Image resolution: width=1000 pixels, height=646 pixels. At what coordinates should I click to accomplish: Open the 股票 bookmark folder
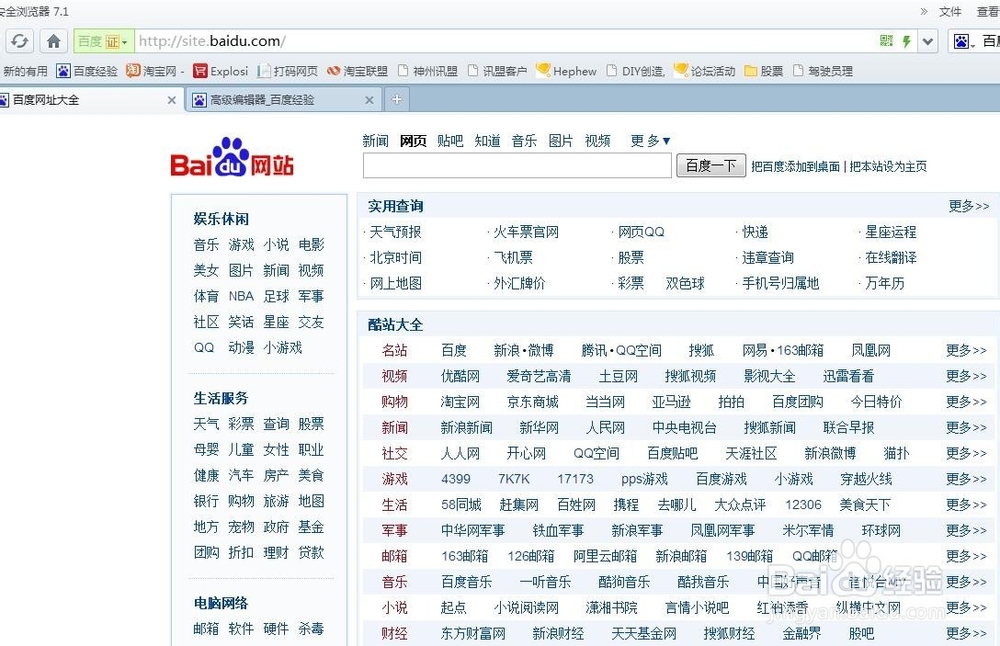(x=763, y=71)
